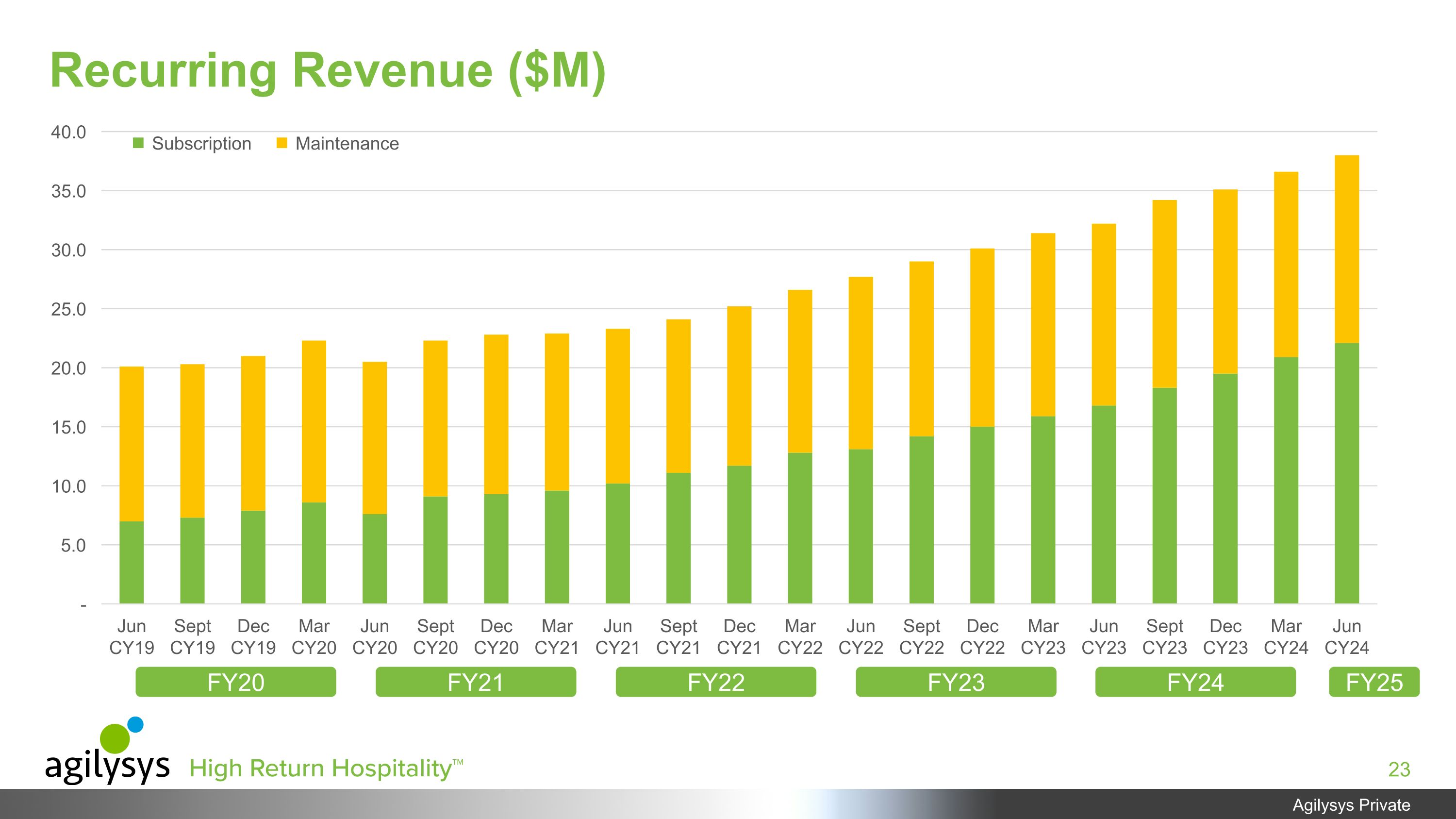This screenshot has height=819, width=1456.
Task: Click the Dec CY20 axis label
Action: 496,637
